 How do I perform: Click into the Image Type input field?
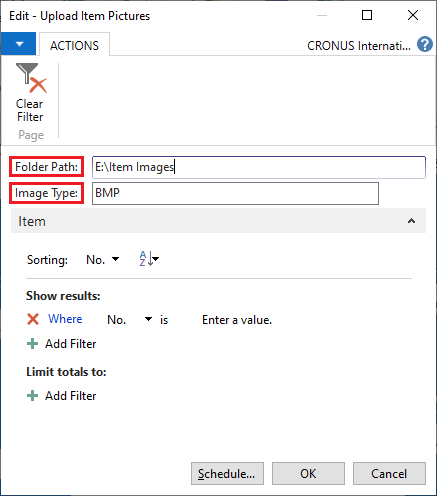point(235,193)
